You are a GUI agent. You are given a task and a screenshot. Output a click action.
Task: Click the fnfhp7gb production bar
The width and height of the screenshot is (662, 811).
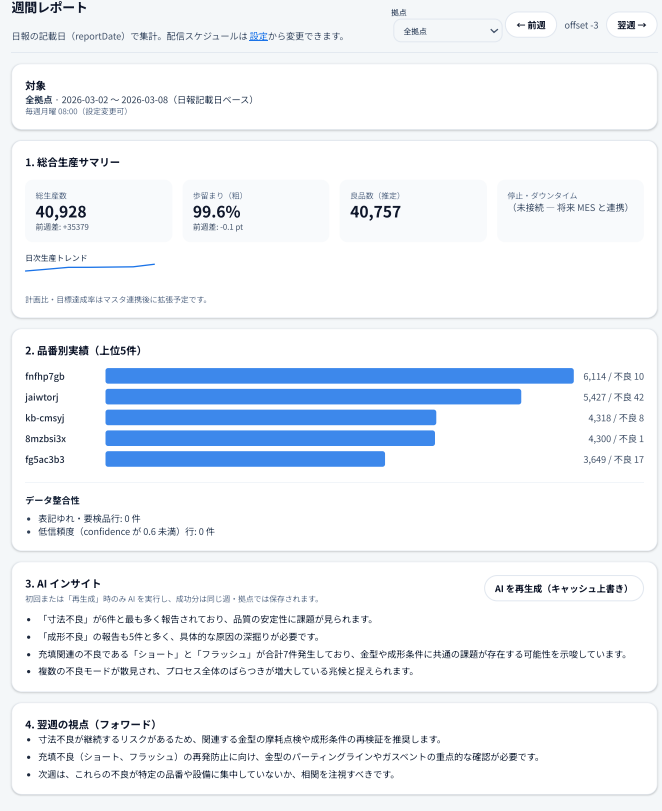pos(339,376)
